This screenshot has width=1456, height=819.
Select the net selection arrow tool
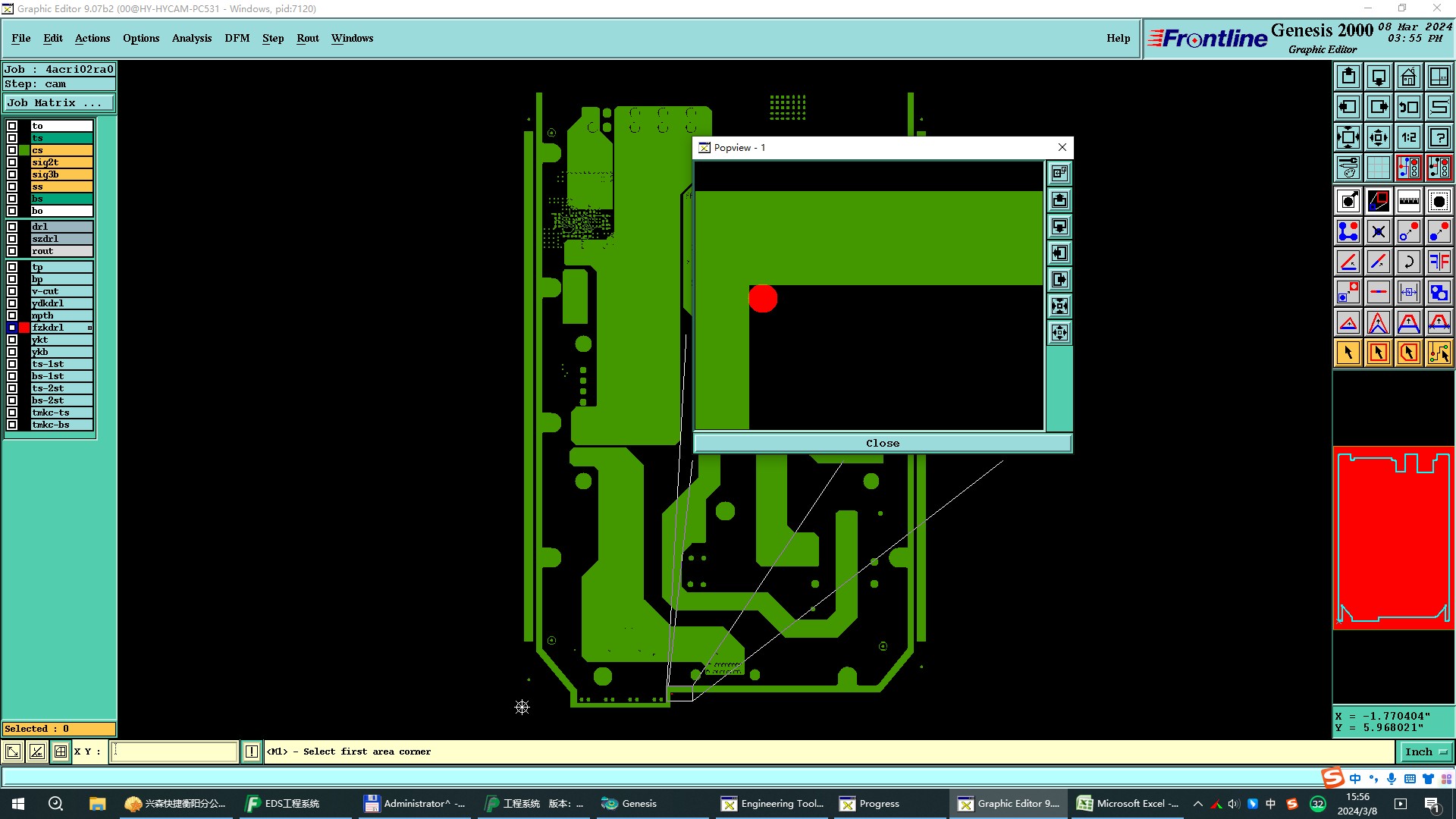click(1439, 353)
